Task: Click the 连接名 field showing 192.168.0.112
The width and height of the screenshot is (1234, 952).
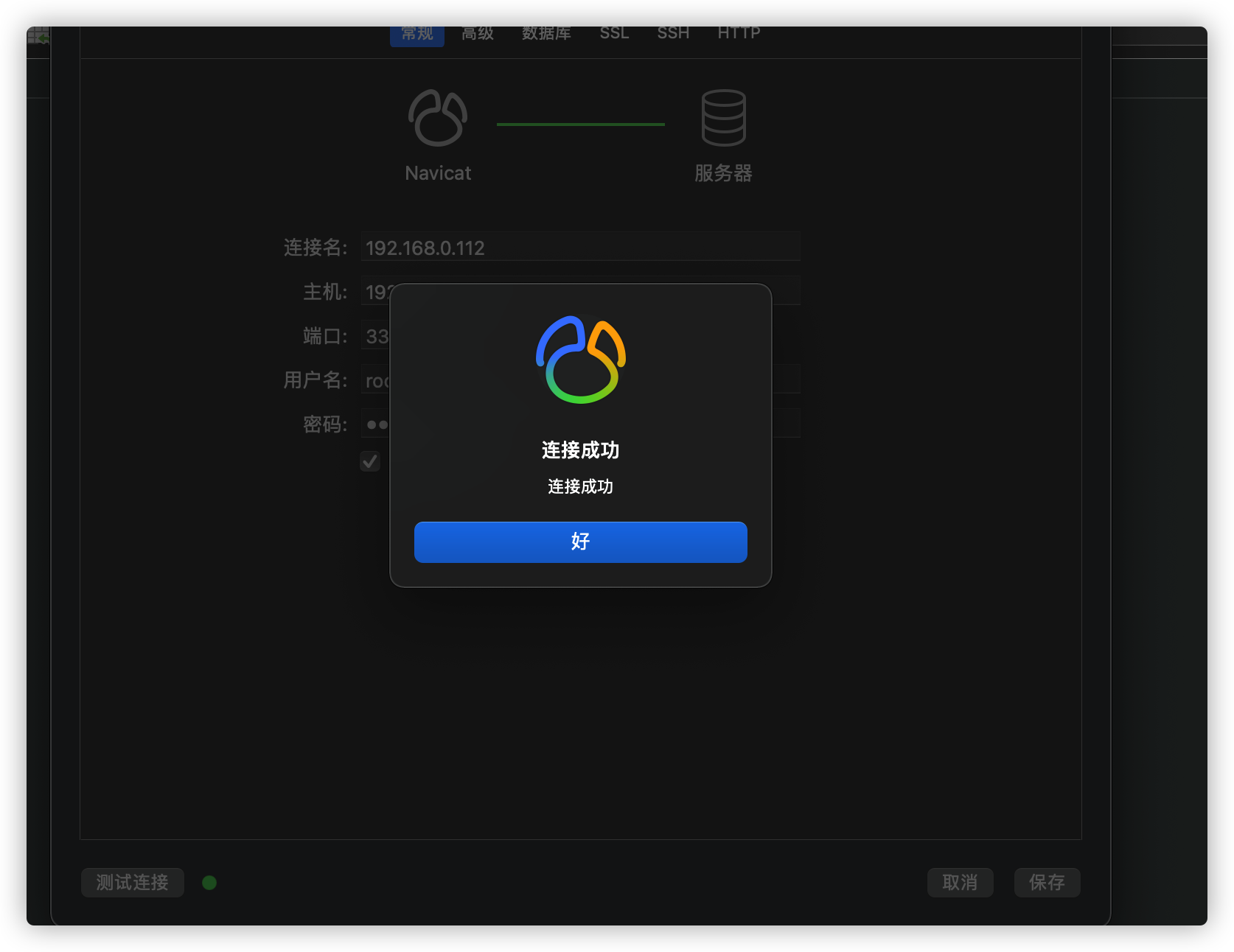Action: tap(580, 247)
